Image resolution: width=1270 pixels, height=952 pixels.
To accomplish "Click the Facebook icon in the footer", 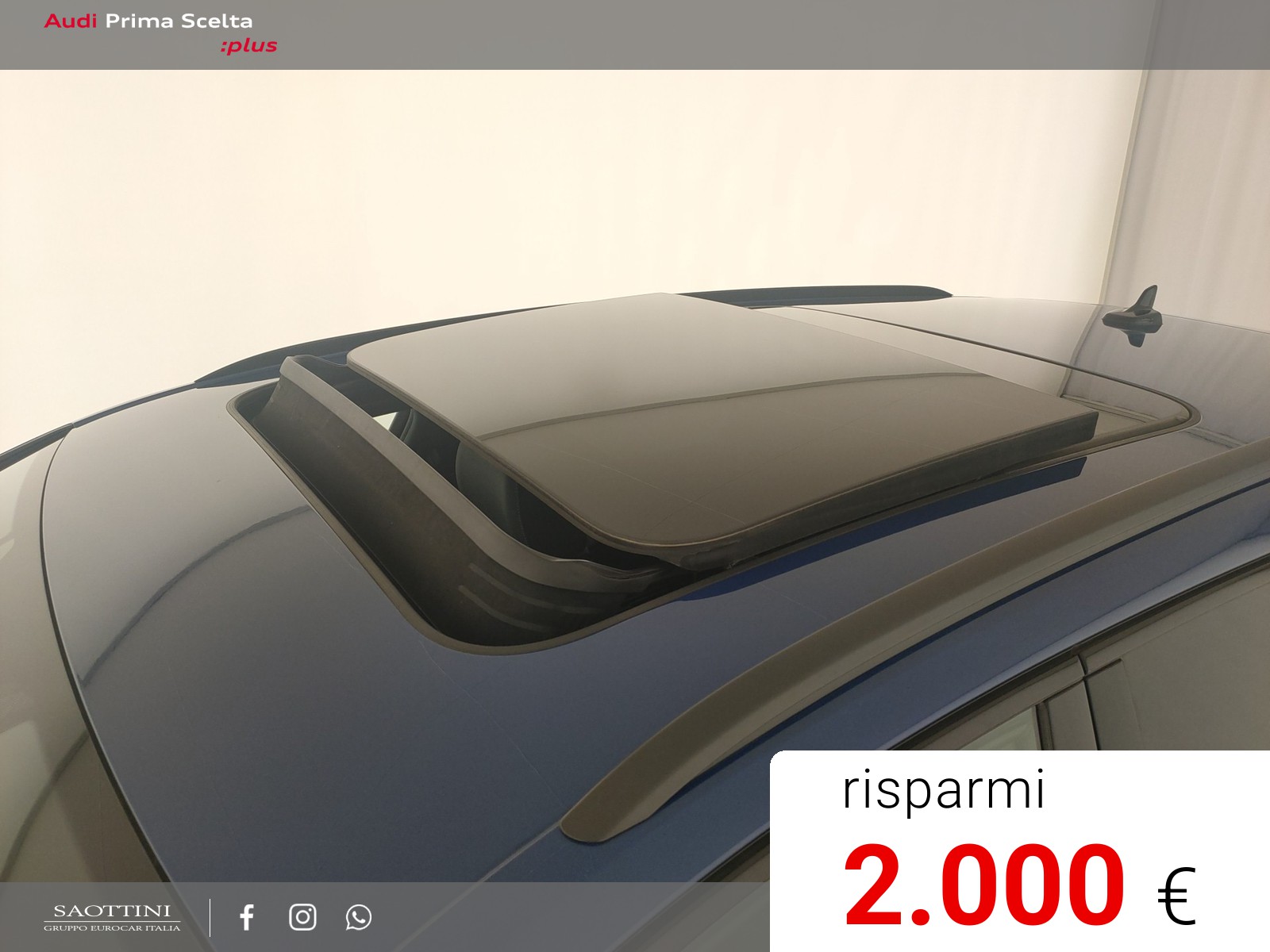I will [247, 917].
